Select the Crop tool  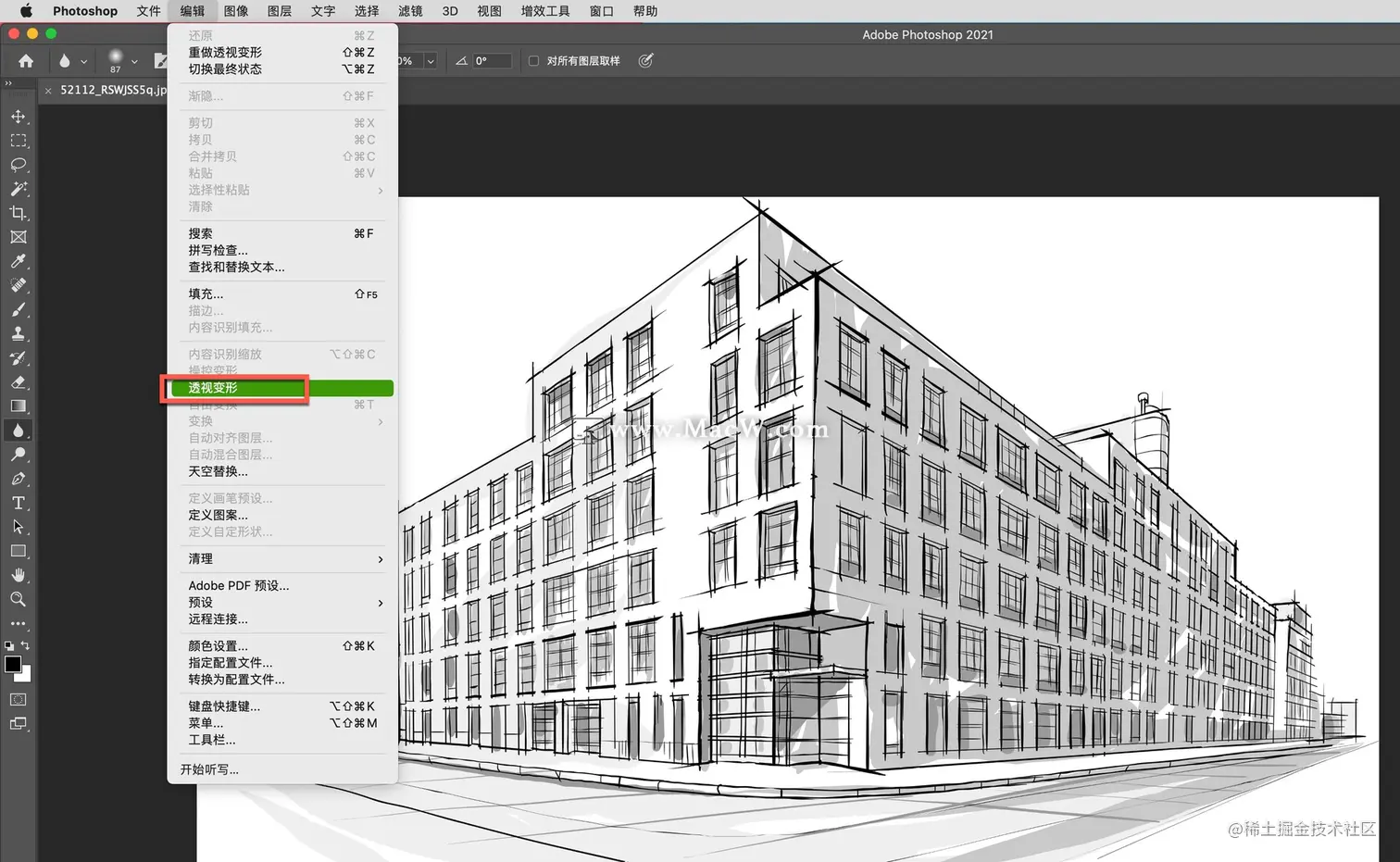coord(19,213)
